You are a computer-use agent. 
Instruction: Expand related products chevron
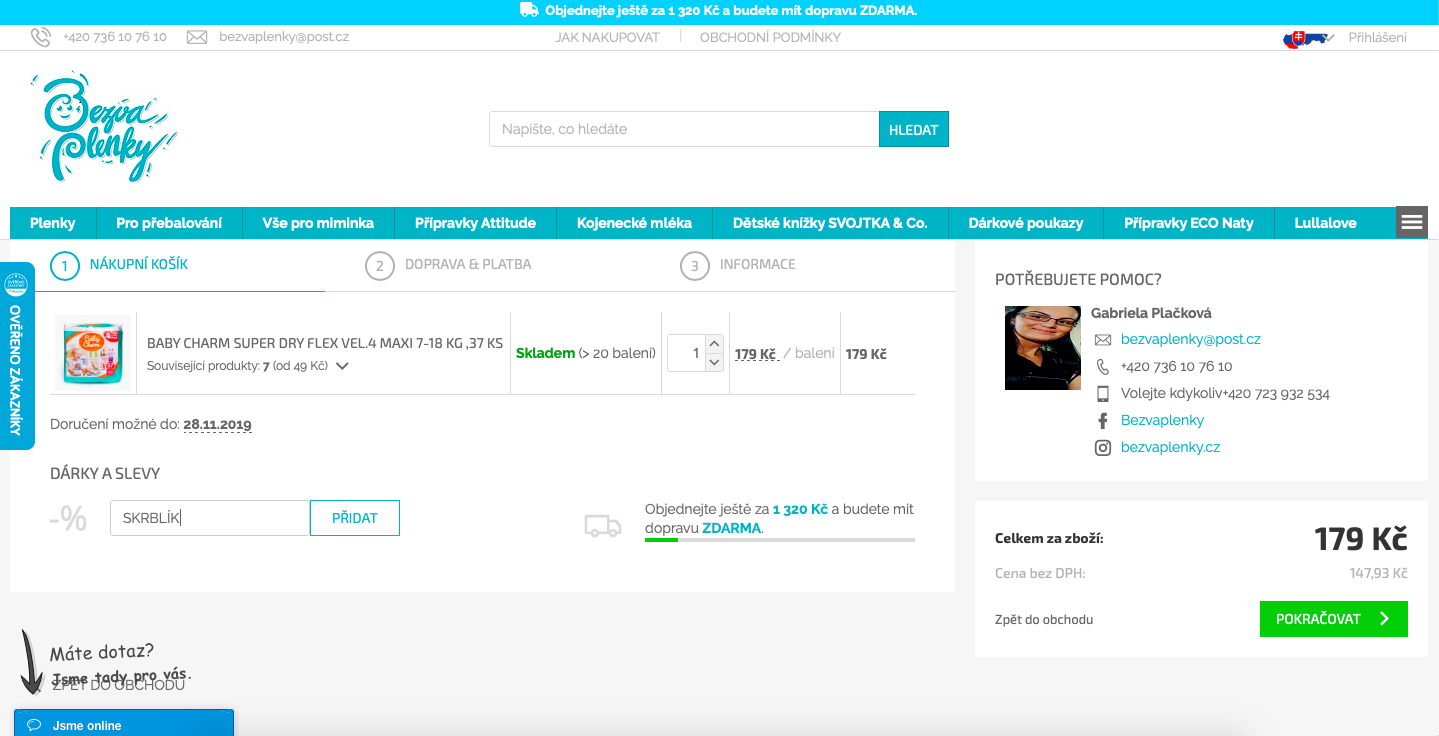click(x=342, y=366)
